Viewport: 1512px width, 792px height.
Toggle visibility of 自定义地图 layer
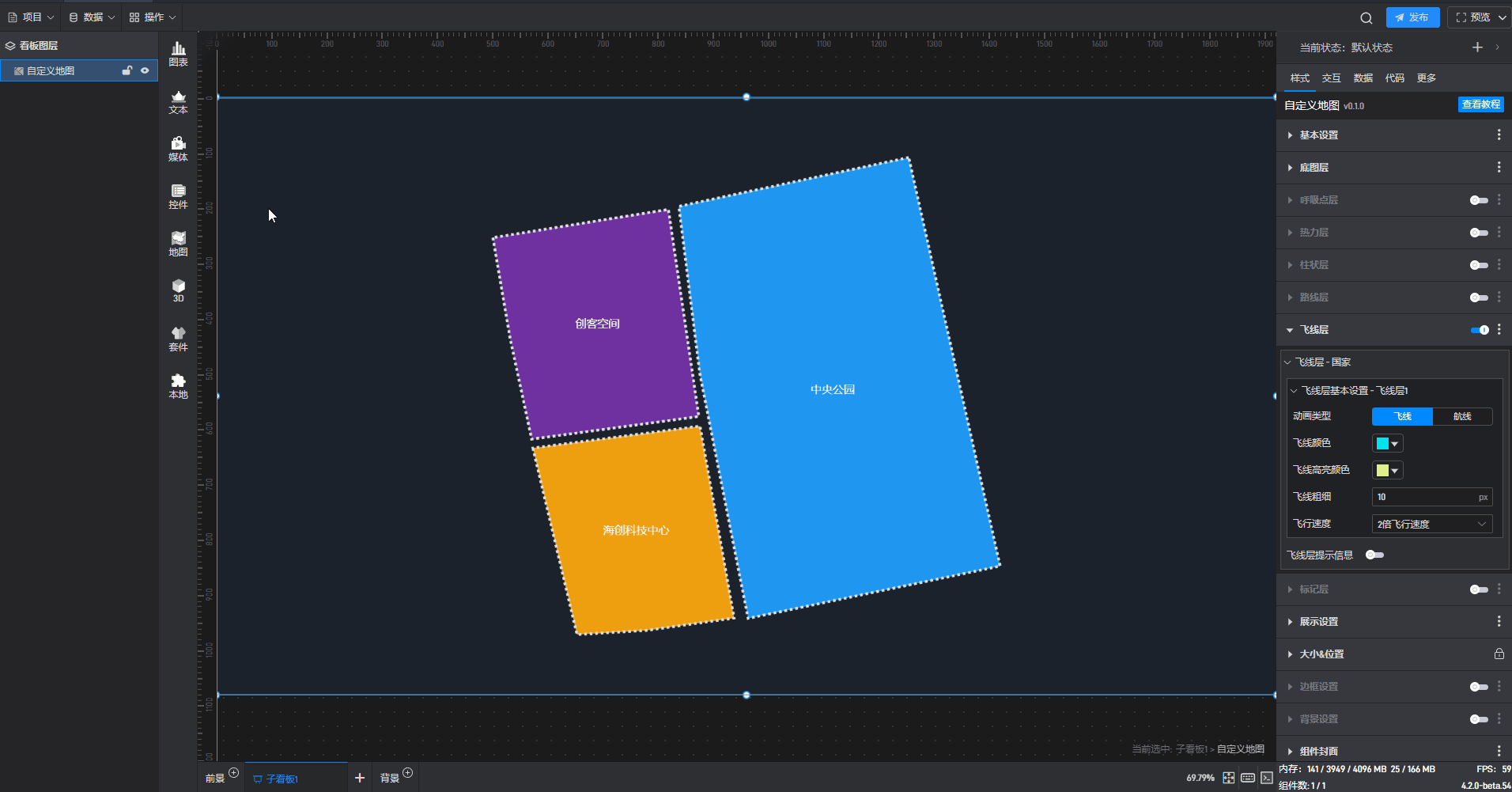145,70
